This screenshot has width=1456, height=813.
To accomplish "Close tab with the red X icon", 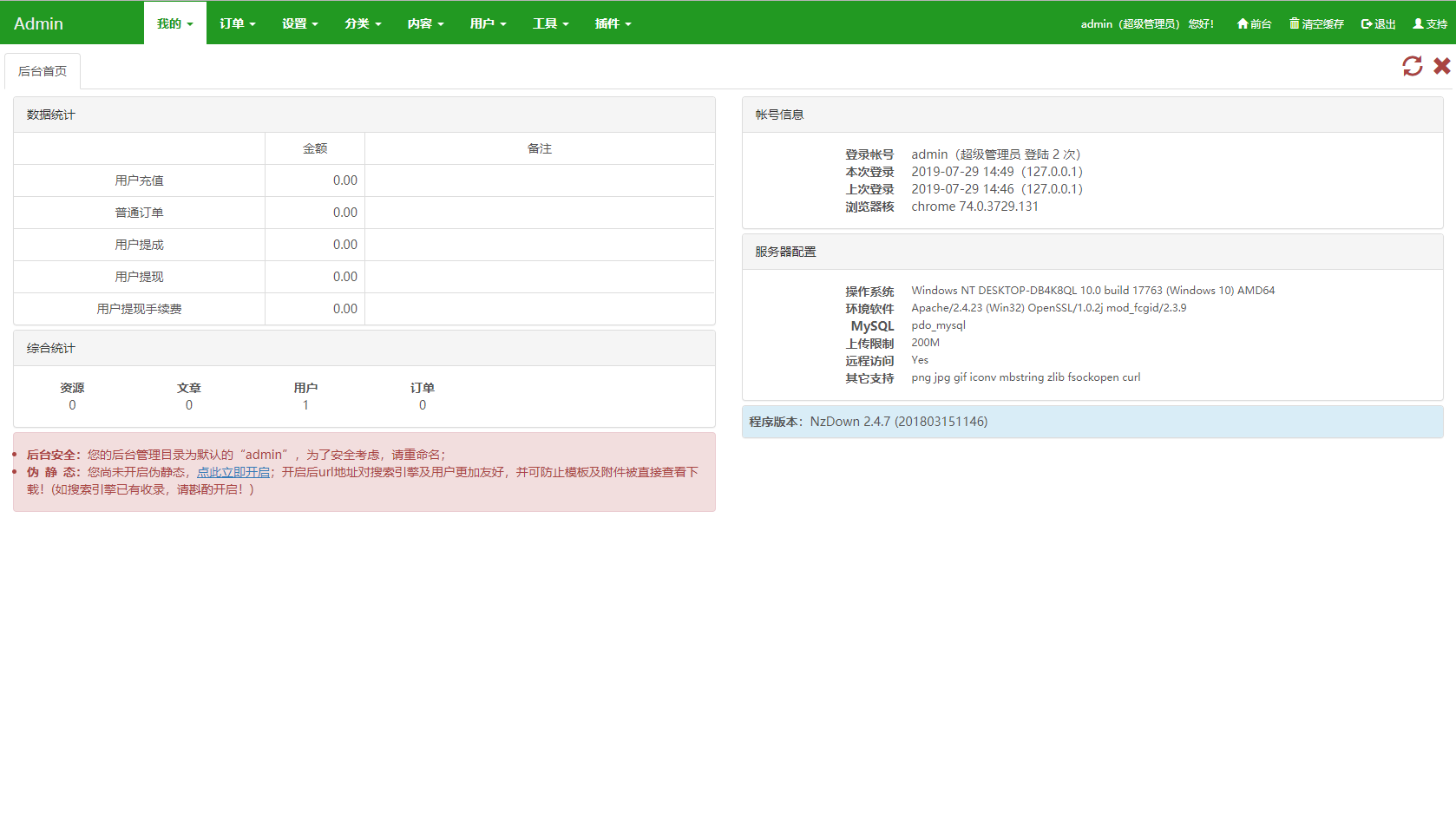I will (x=1441, y=66).
